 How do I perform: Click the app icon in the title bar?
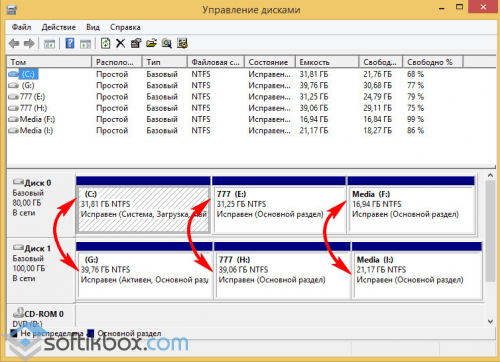pyautogui.click(x=11, y=9)
